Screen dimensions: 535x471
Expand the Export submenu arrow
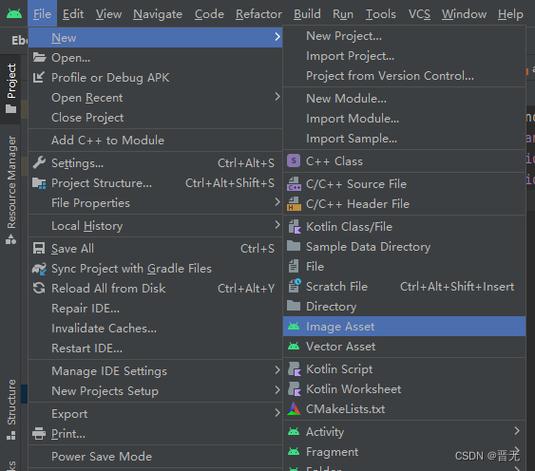tap(277, 413)
